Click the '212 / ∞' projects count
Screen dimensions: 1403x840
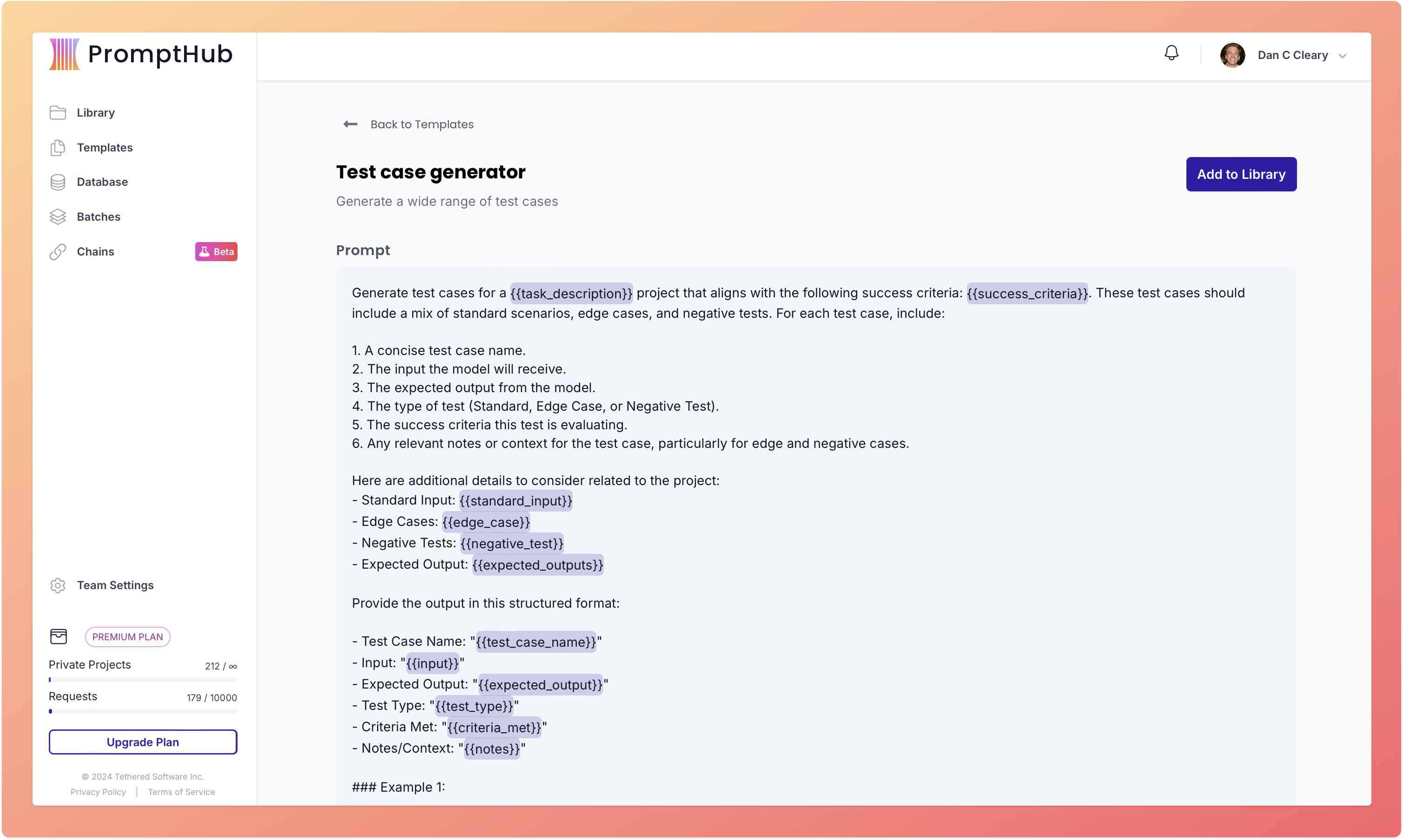click(221, 666)
